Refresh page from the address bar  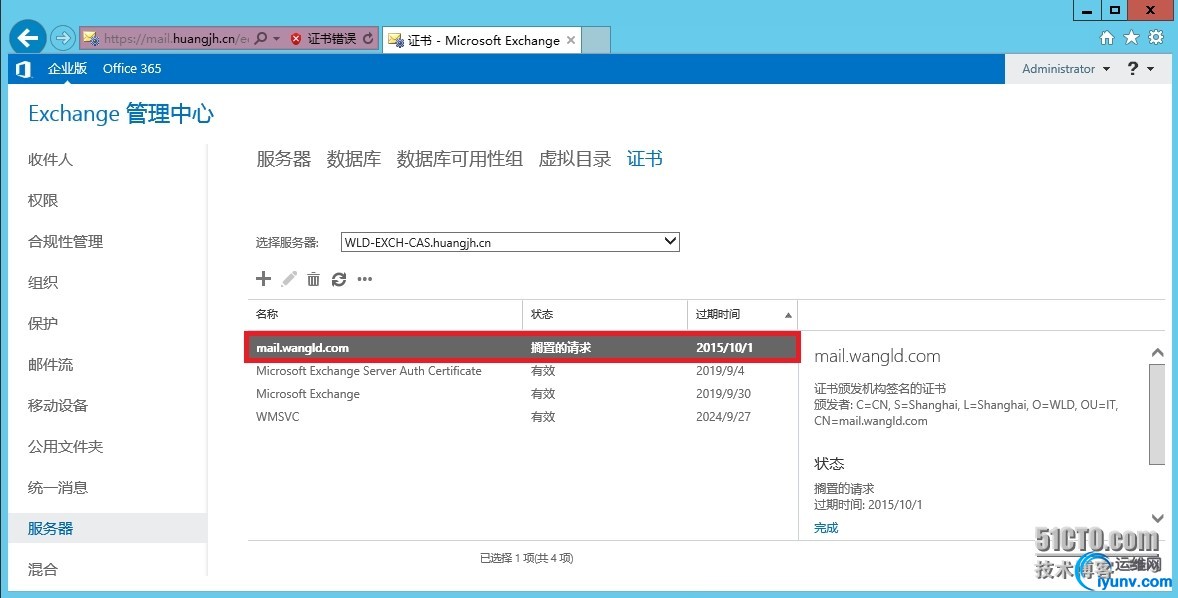click(368, 38)
